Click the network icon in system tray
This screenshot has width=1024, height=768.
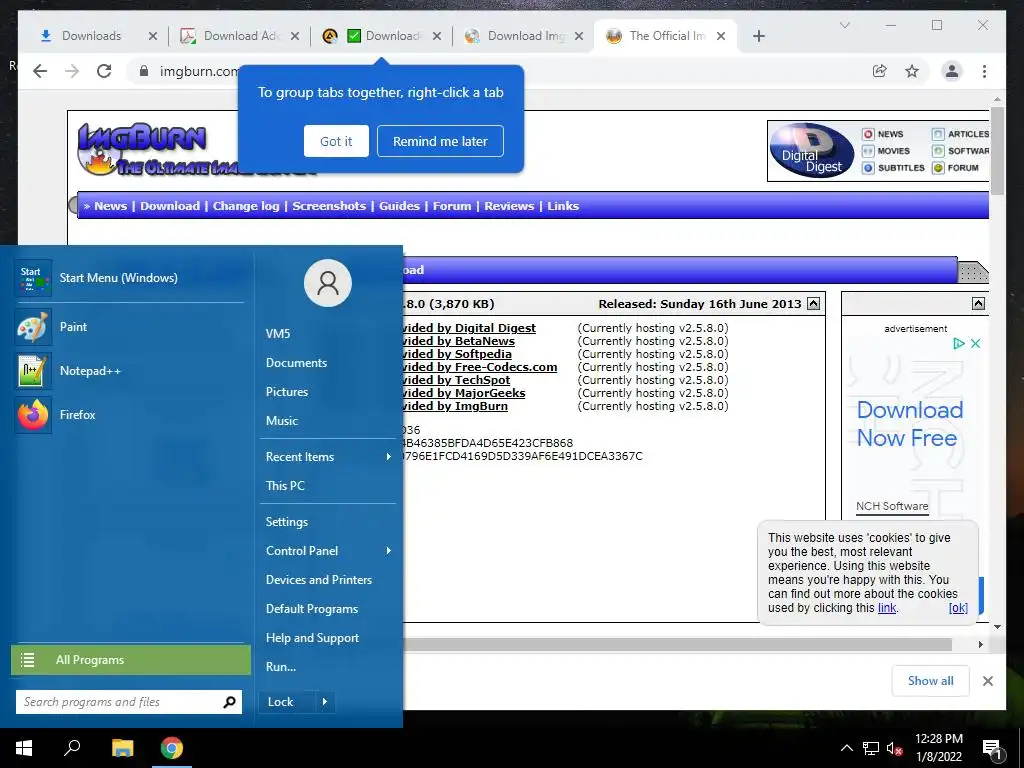871,748
